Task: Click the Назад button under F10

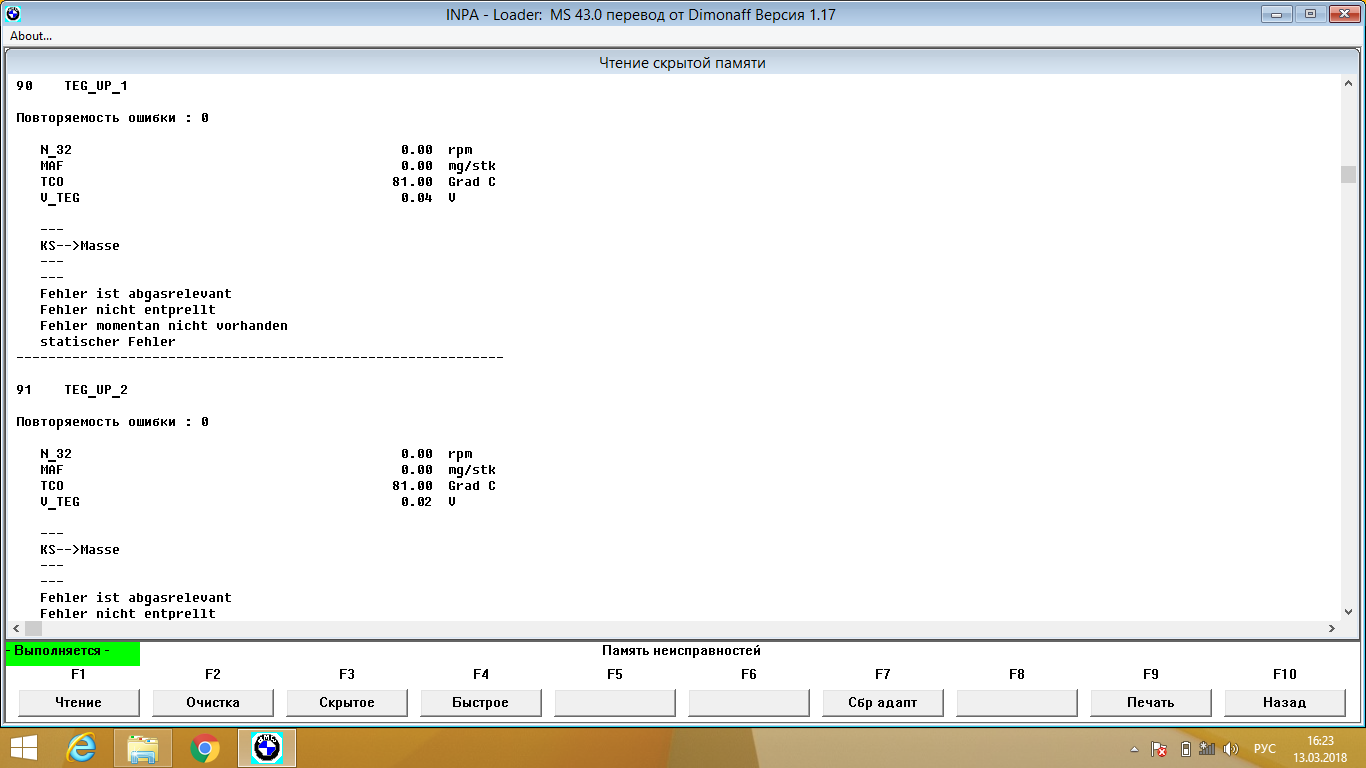Action: coord(1284,703)
